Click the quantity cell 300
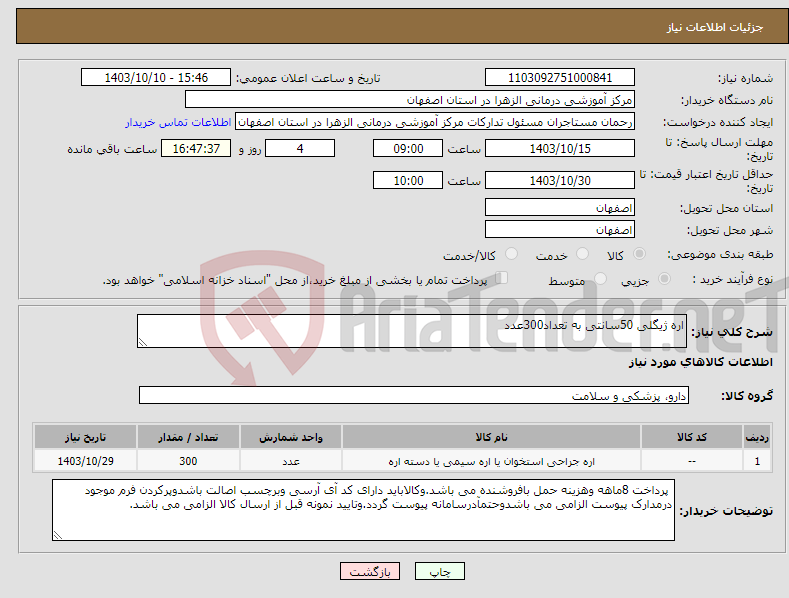This screenshot has height=598, width=789. click(x=188, y=461)
